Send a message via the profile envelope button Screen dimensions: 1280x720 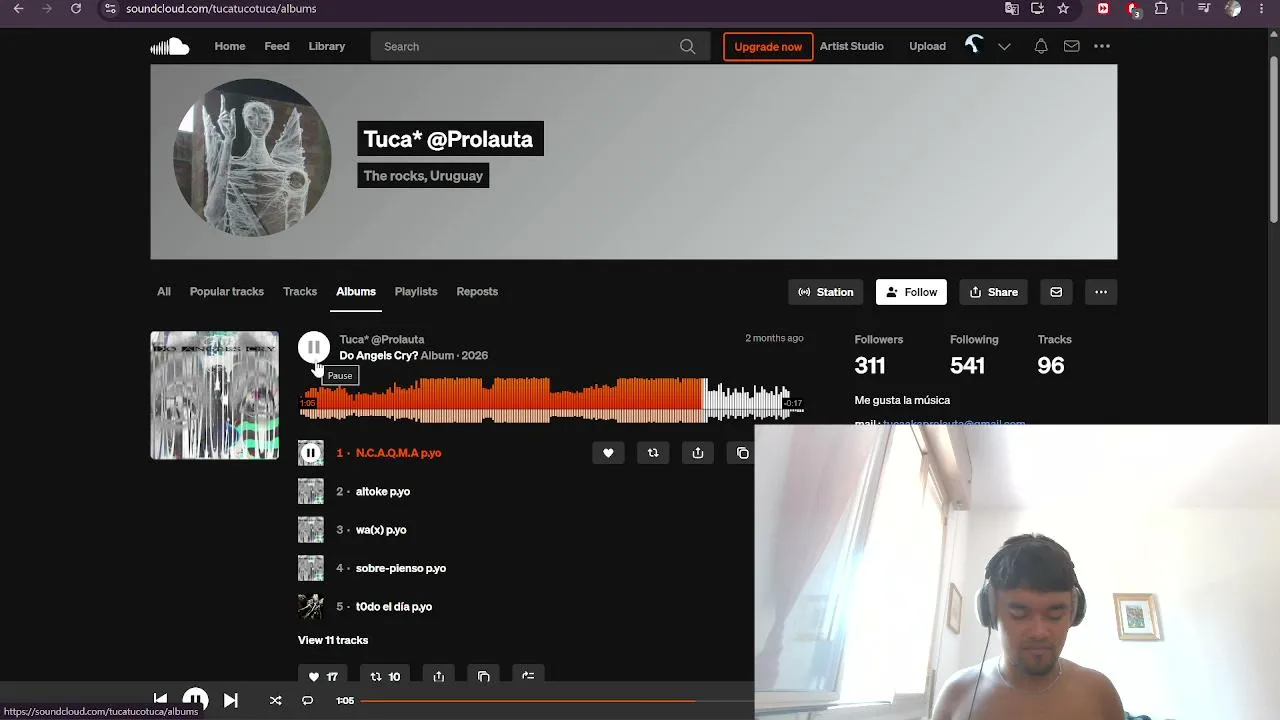[x=1056, y=292]
